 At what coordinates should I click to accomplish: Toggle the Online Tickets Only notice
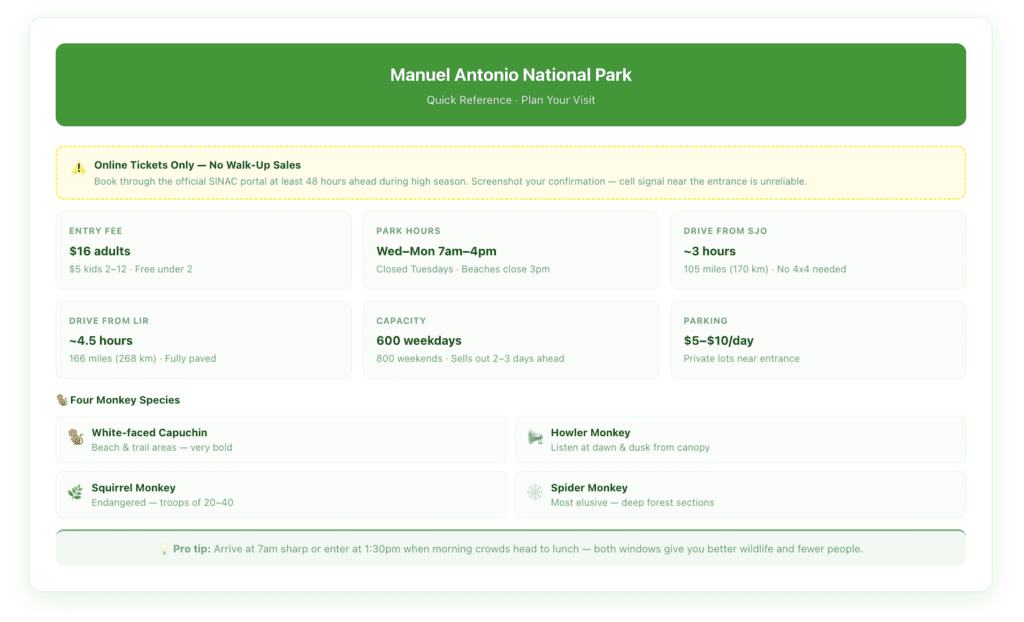511,172
